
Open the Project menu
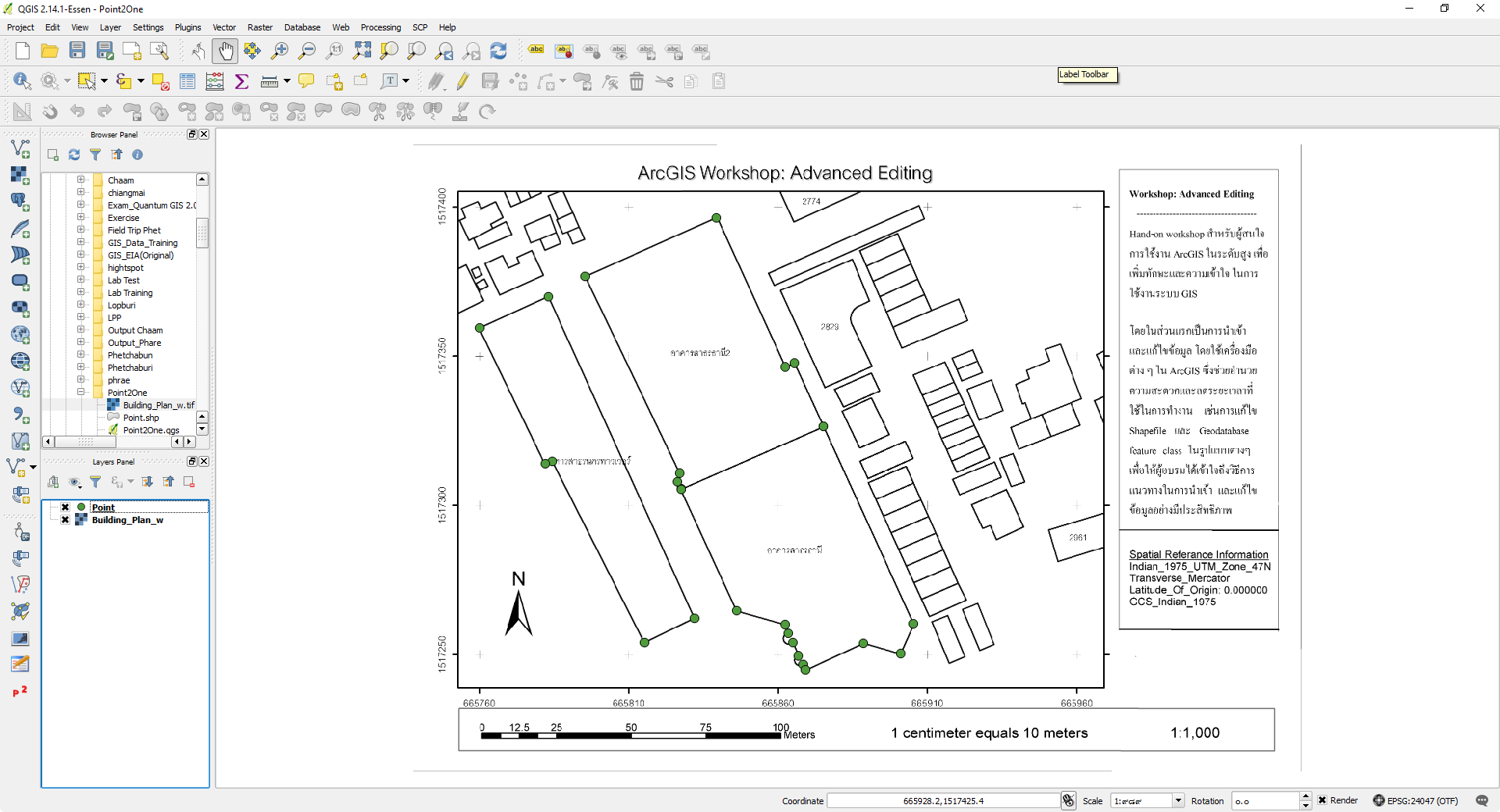pyautogui.click(x=20, y=27)
